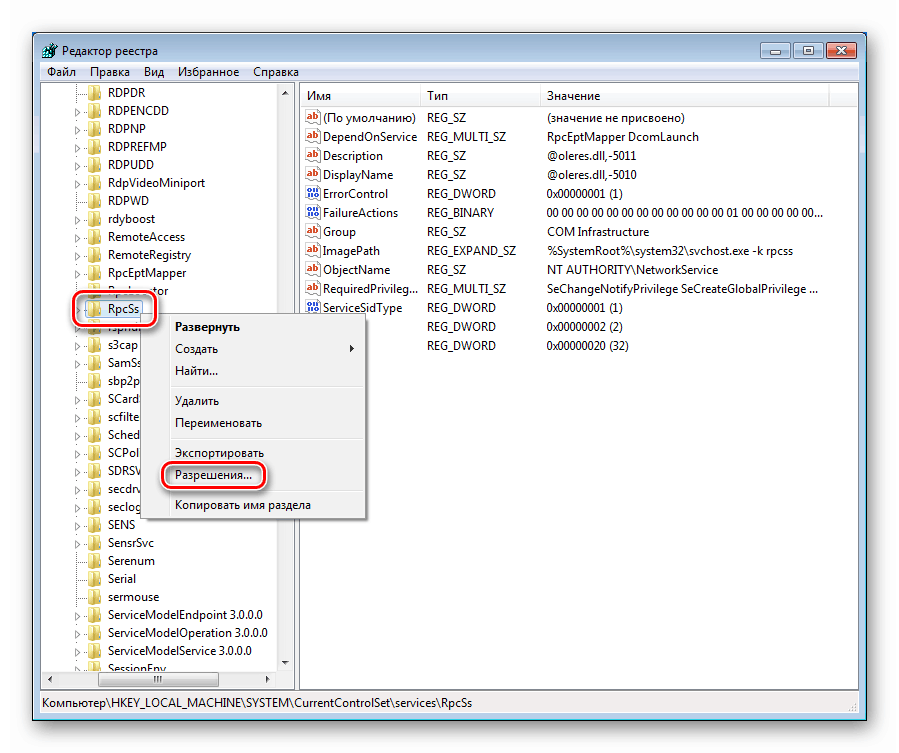Click the registry path in status bar

257,703
